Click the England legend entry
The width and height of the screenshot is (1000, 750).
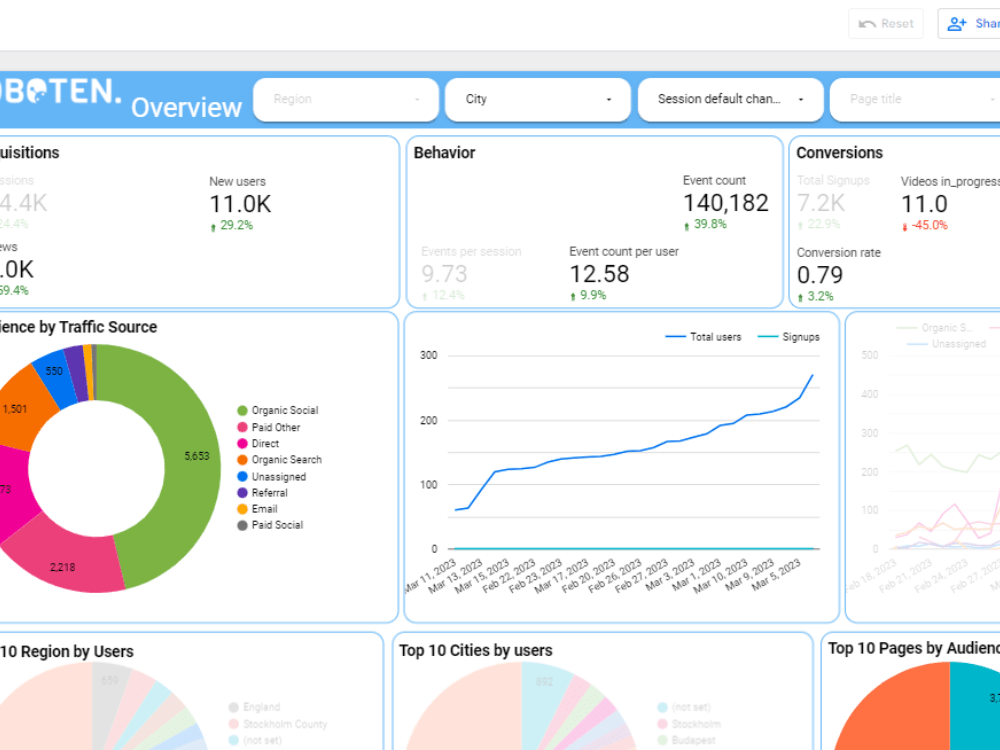point(254,707)
